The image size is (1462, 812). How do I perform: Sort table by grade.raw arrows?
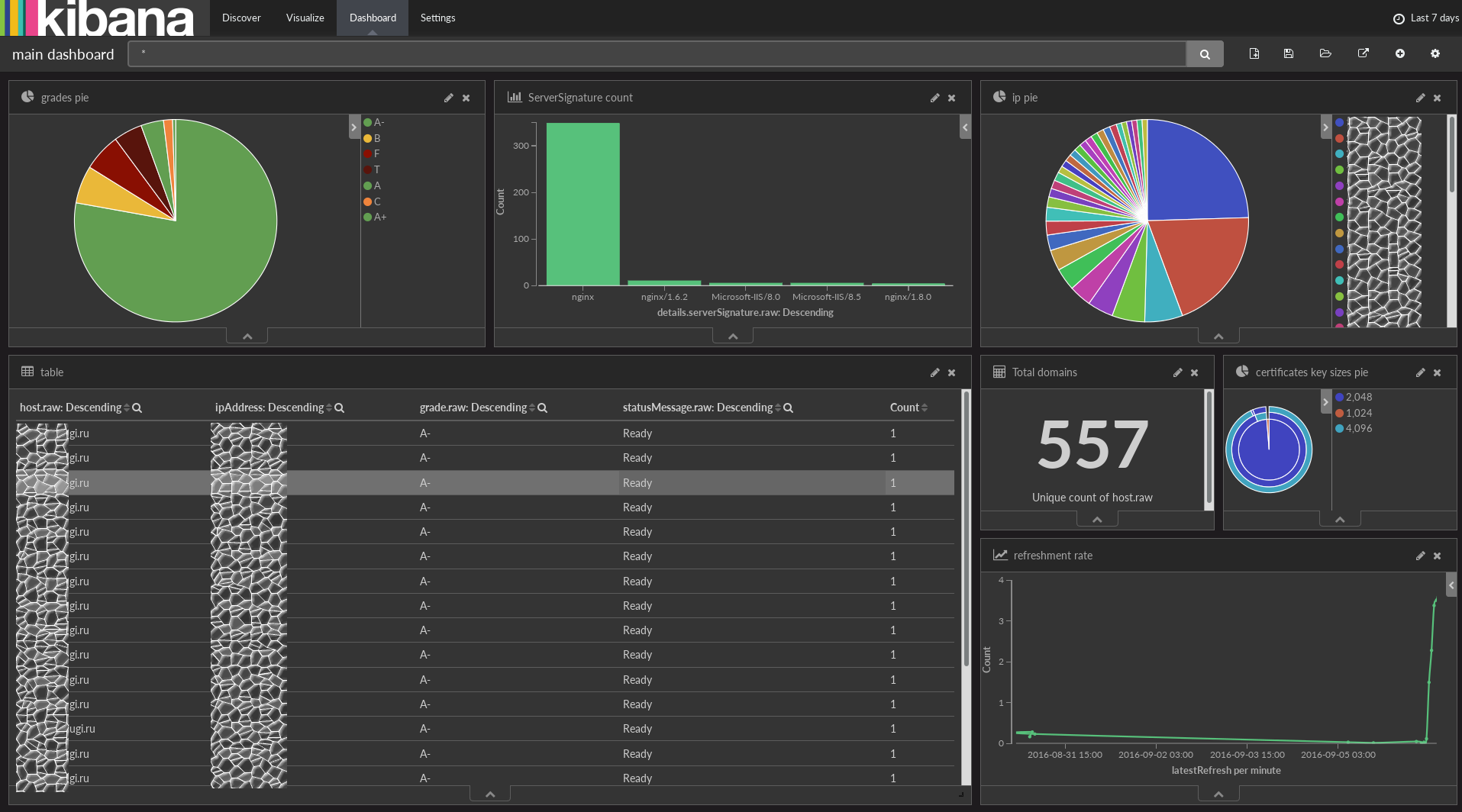[532, 408]
